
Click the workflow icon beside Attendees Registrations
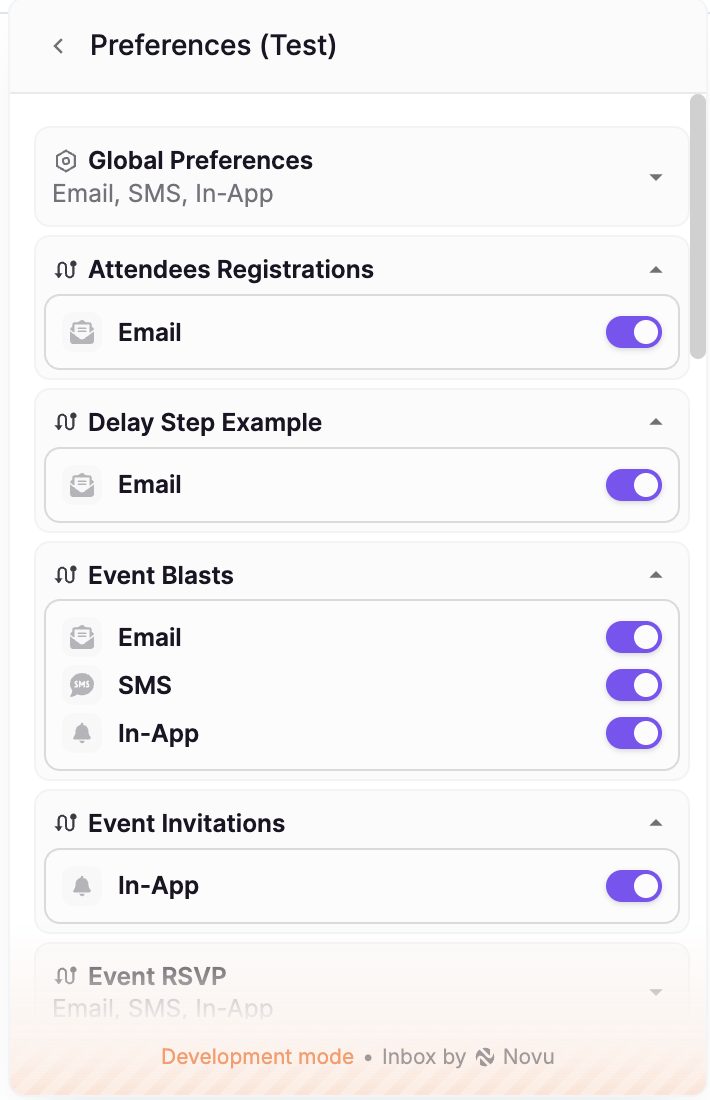click(x=66, y=269)
